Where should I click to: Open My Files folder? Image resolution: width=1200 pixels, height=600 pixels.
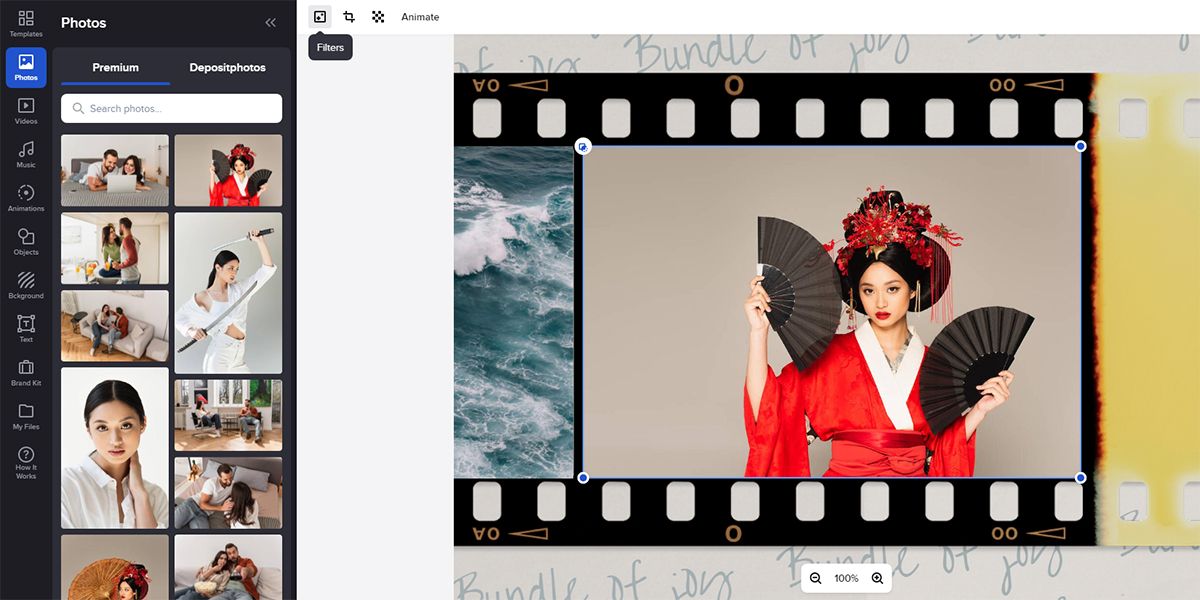coord(26,416)
